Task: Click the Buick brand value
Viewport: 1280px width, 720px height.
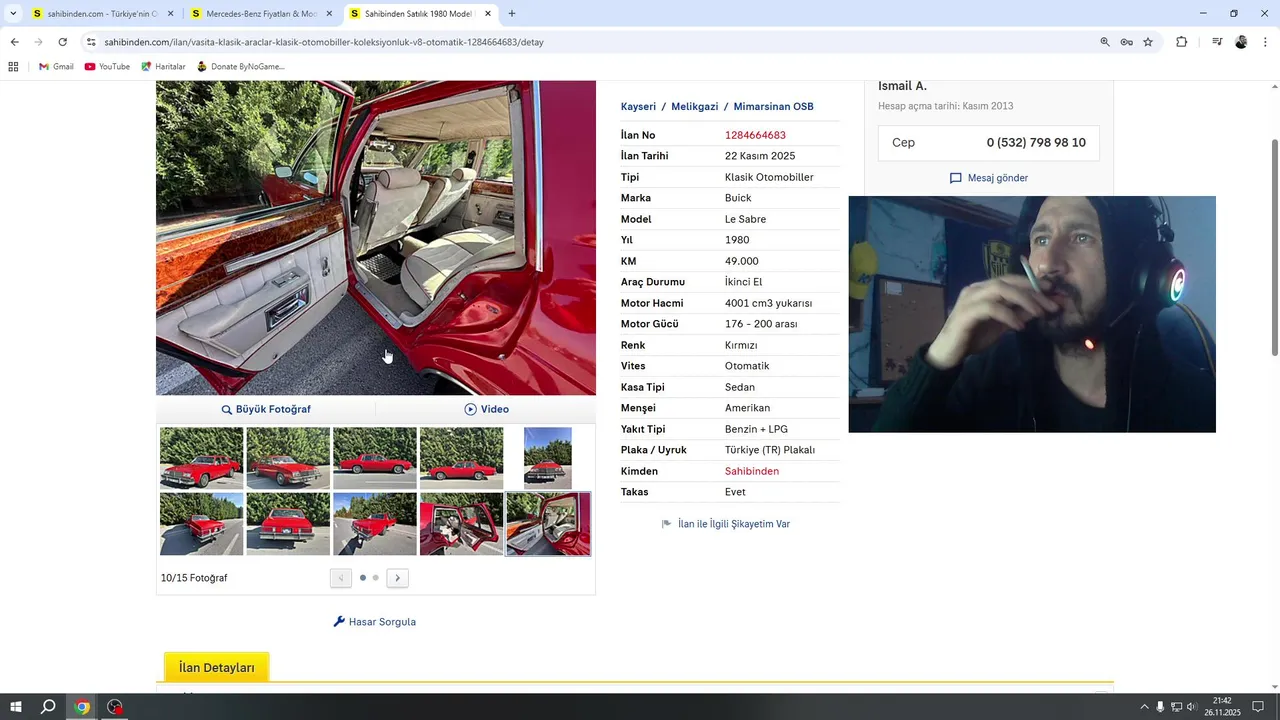Action: pos(738,198)
